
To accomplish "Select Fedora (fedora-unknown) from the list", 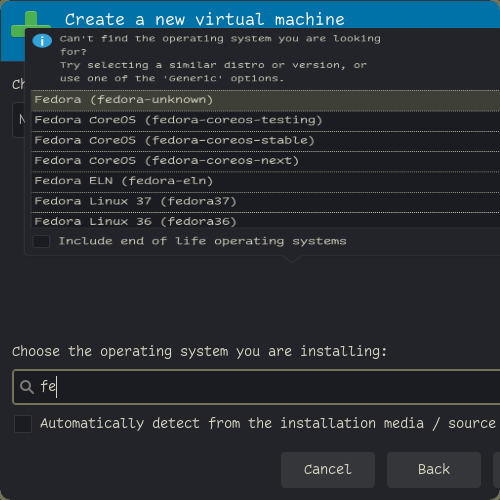I will 266,100.
